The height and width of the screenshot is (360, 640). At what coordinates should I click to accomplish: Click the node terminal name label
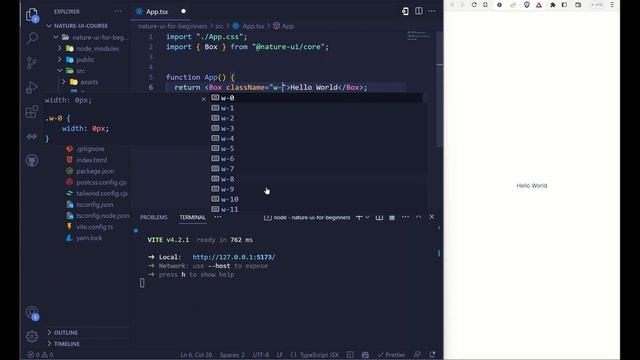312,218
